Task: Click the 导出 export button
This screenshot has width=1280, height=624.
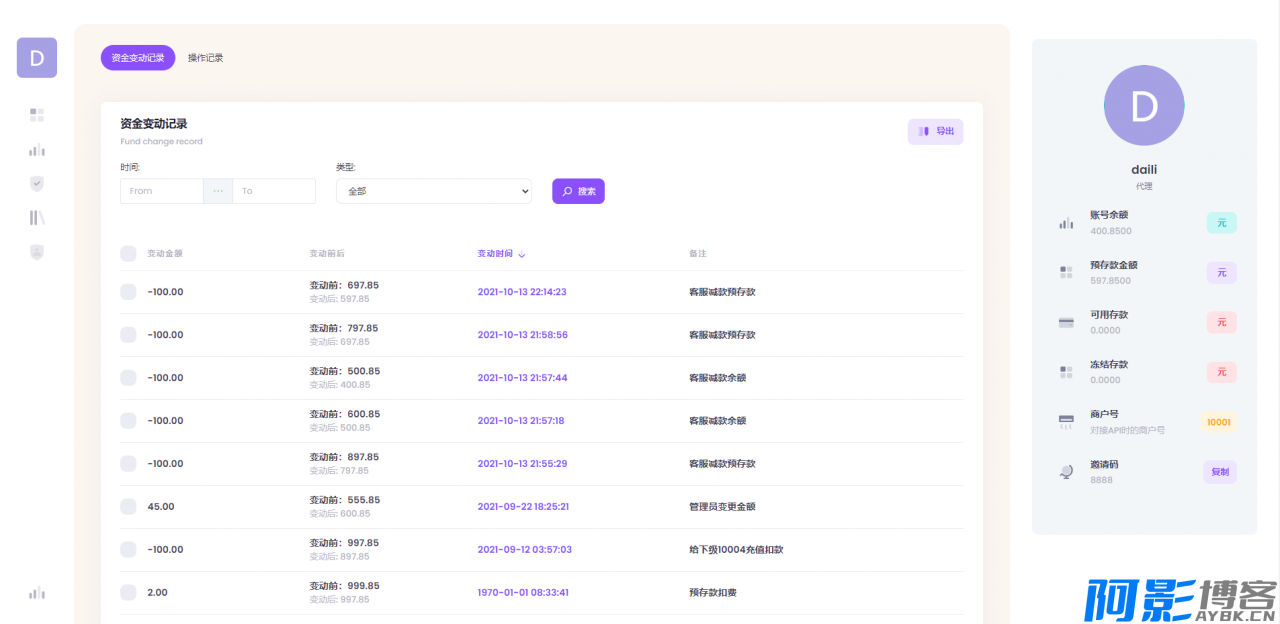Action: [x=935, y=131]
